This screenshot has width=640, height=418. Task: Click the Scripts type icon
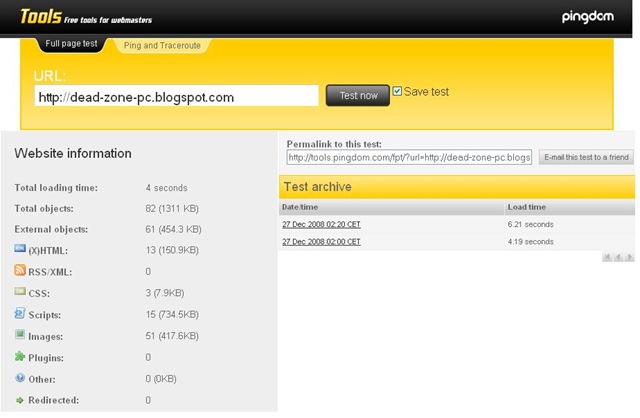tap(20, 313)
